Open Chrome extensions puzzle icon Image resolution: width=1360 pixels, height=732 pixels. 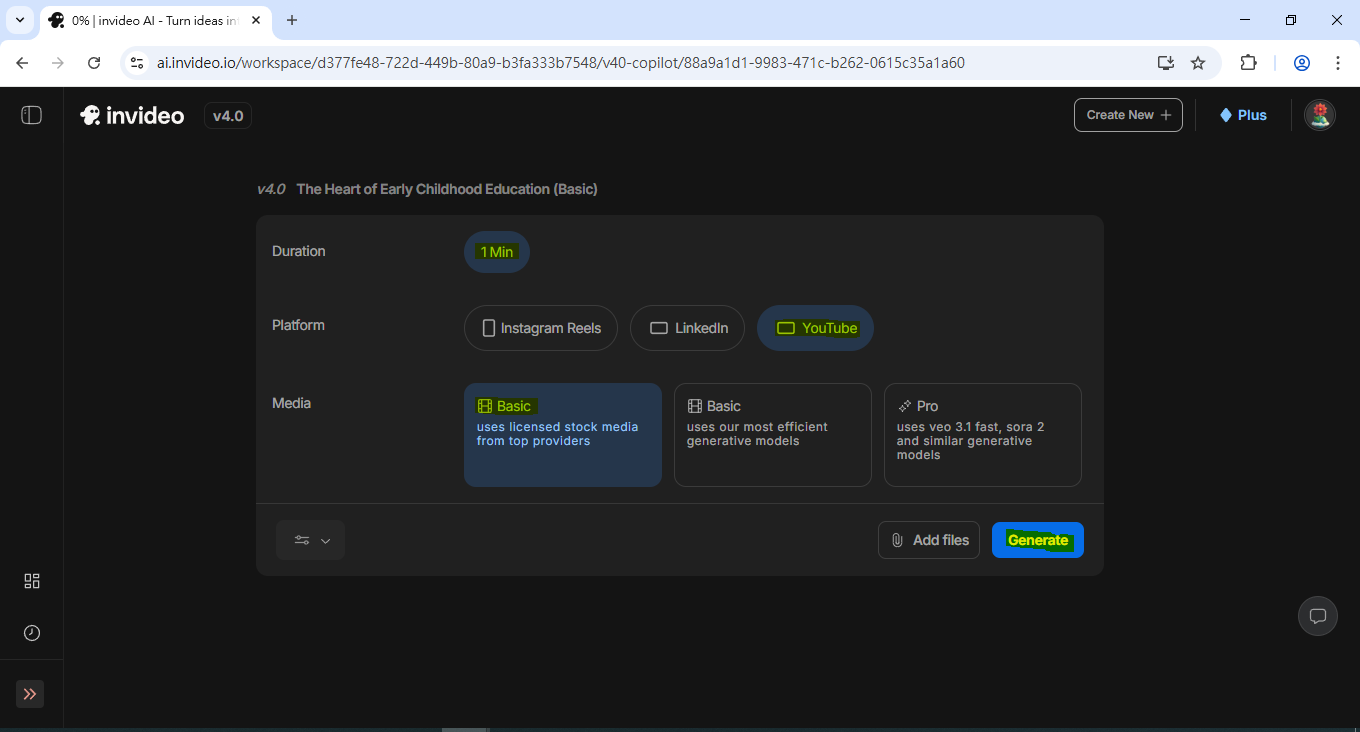click(1248, 63)
